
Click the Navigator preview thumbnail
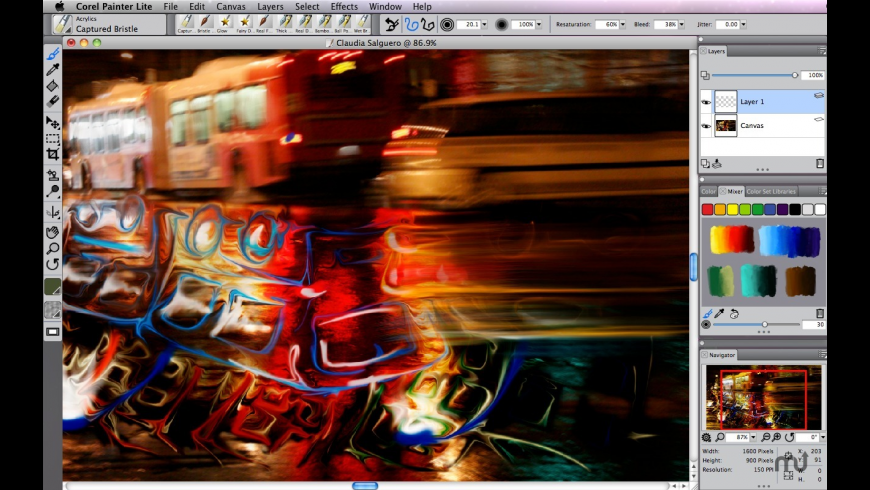point(762,397)
